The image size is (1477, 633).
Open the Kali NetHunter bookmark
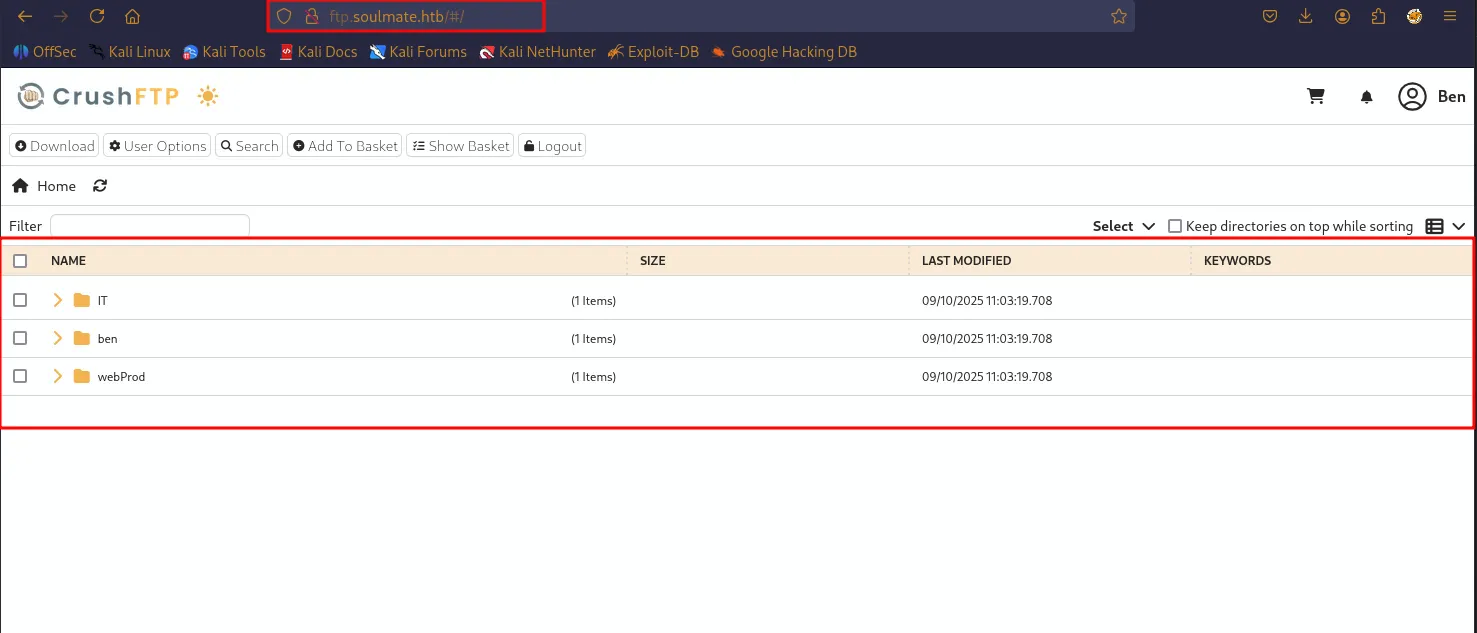(537, 52)
